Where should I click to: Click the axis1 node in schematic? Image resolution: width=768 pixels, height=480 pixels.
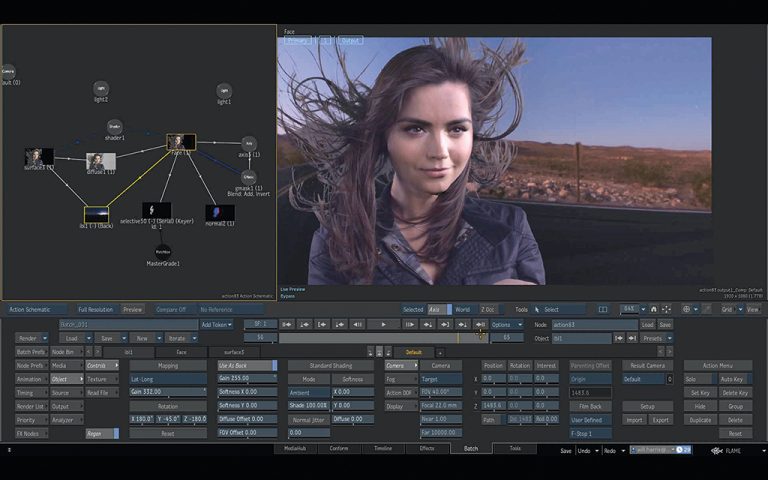tap(248, 144)
